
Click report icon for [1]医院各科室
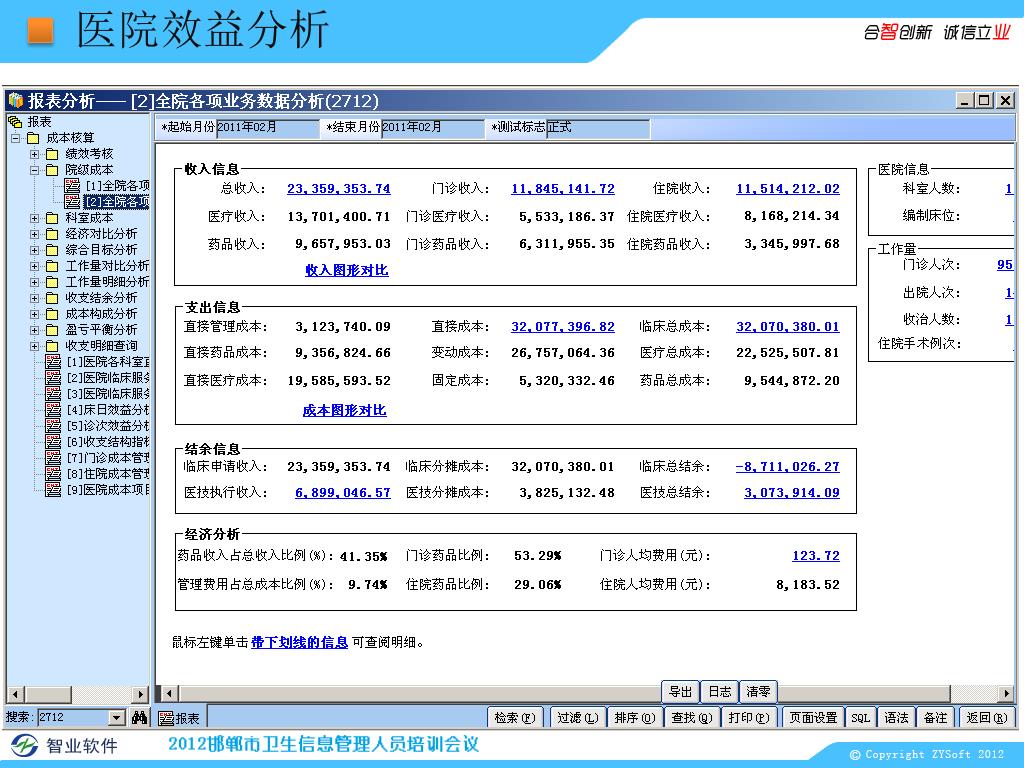point(53,362)
